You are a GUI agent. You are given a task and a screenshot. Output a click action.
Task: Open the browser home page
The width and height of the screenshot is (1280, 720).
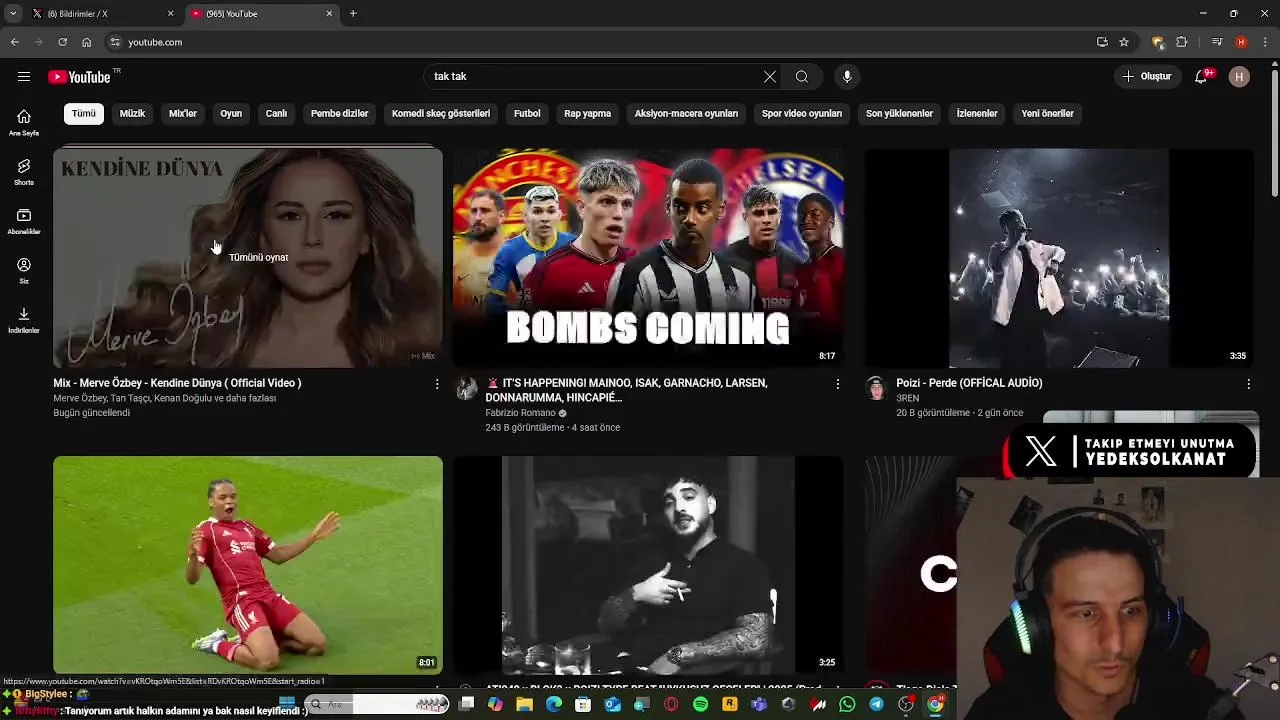[x=86, y=42]
